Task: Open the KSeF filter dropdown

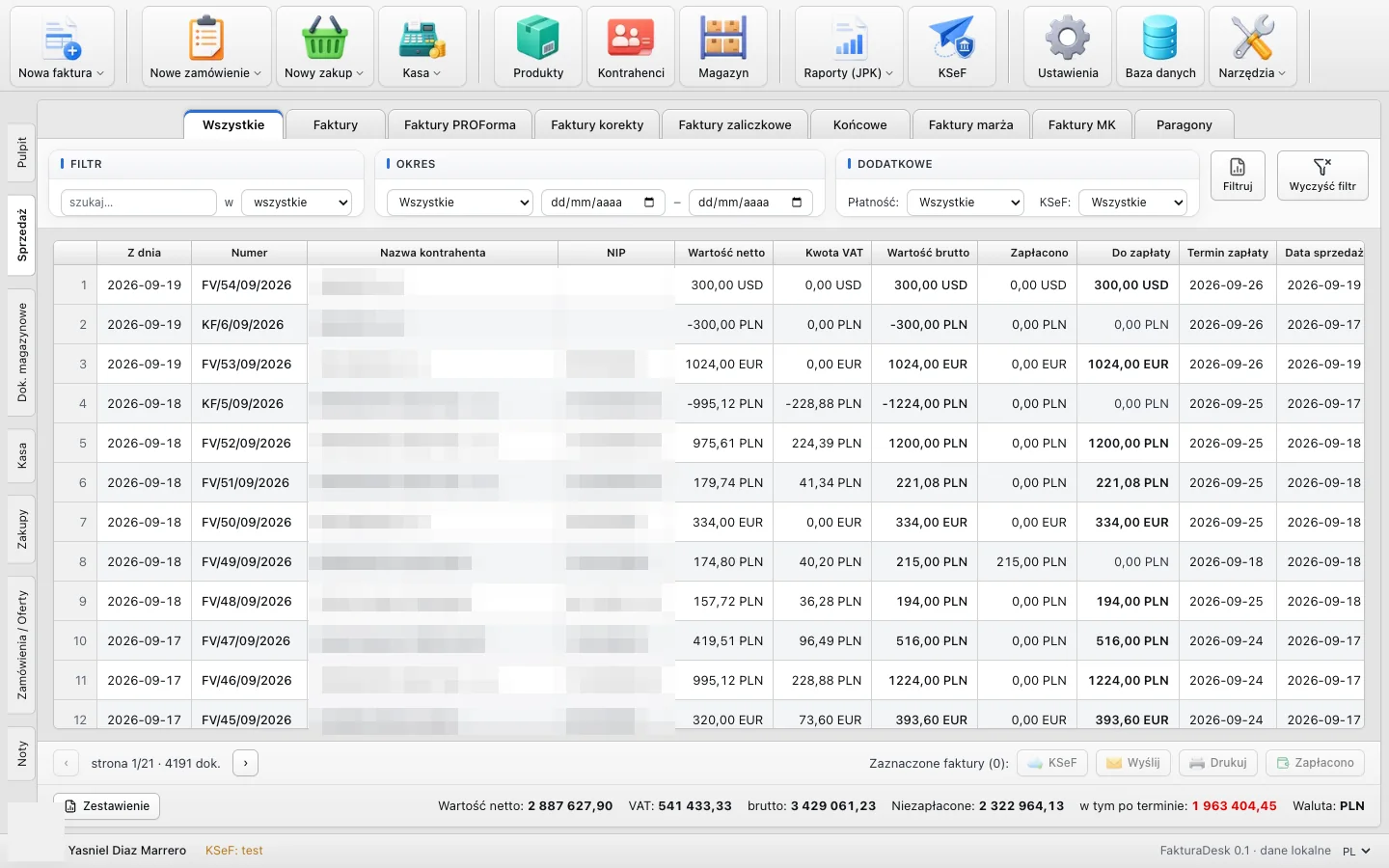Action: click(x=1132, y=203)
